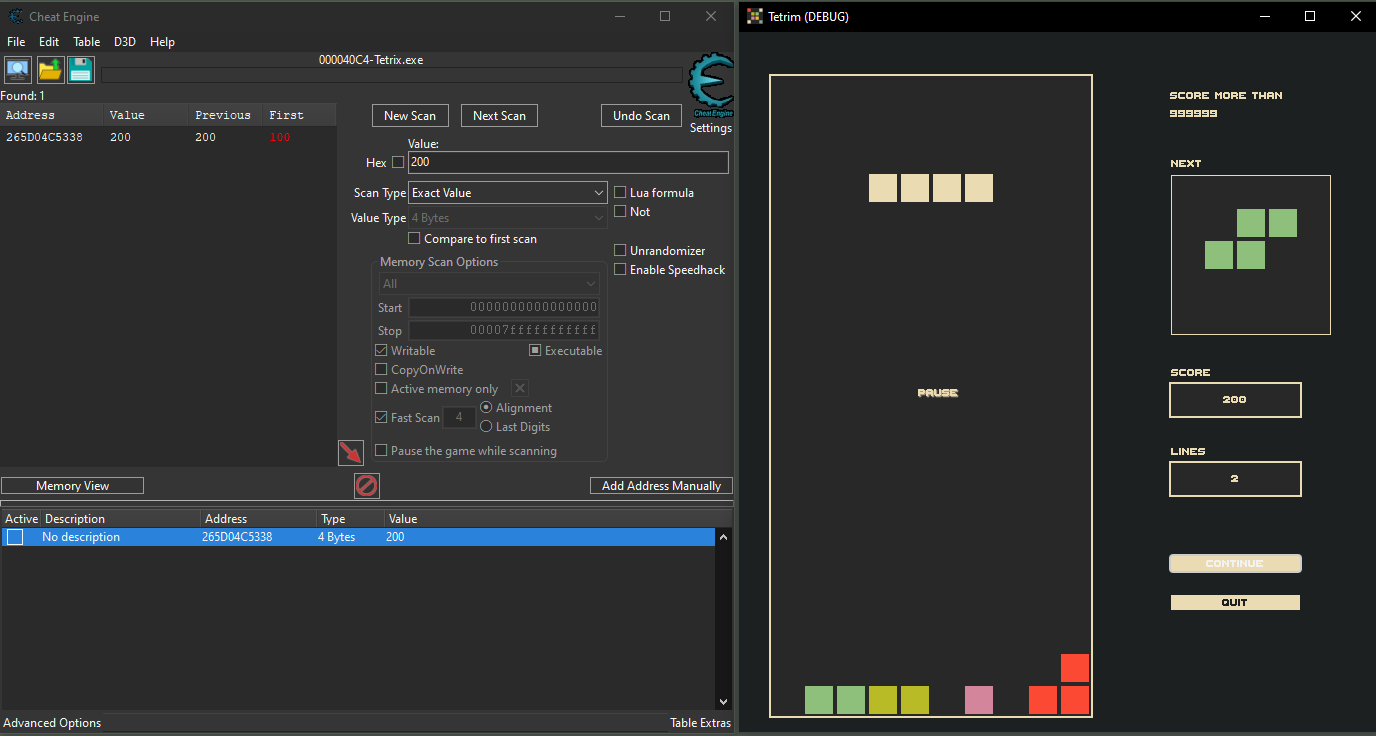Enable Pause the game while scanning
This screenshot has height=736, width=1376.
click(381, 451)
